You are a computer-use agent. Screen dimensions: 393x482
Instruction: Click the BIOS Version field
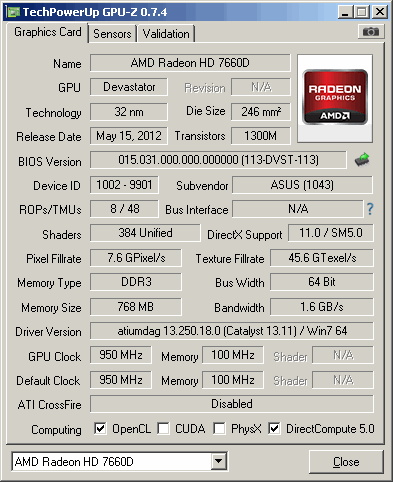pos(218,160)
